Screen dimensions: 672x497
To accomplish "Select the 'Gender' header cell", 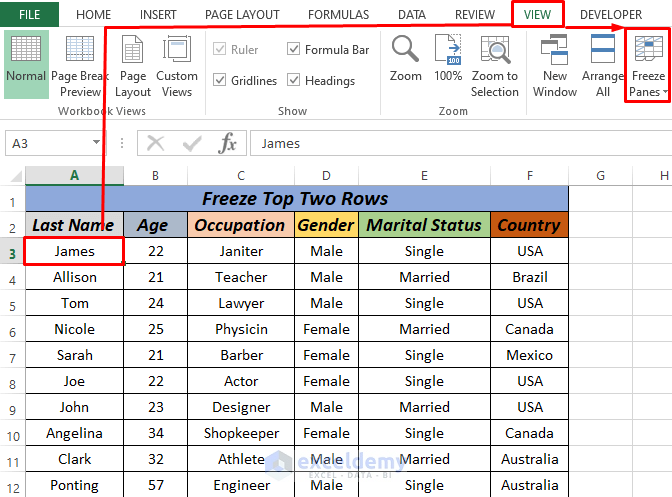I will [326, 225].
